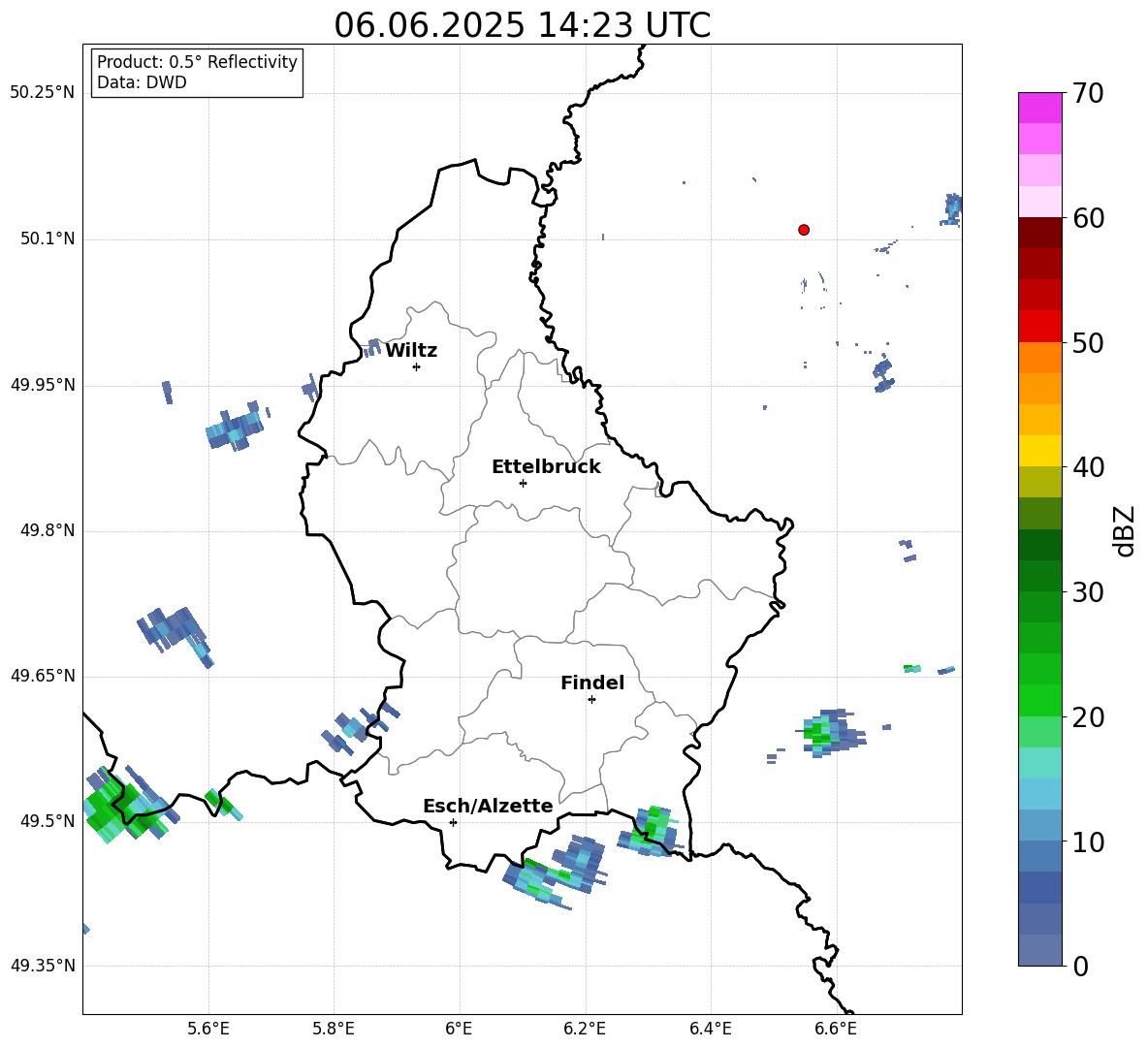This screenshot has width=1148, height=1048.
Task: Click the title 06.06.2025 14:23 UTC
Action: click(522, 25)
